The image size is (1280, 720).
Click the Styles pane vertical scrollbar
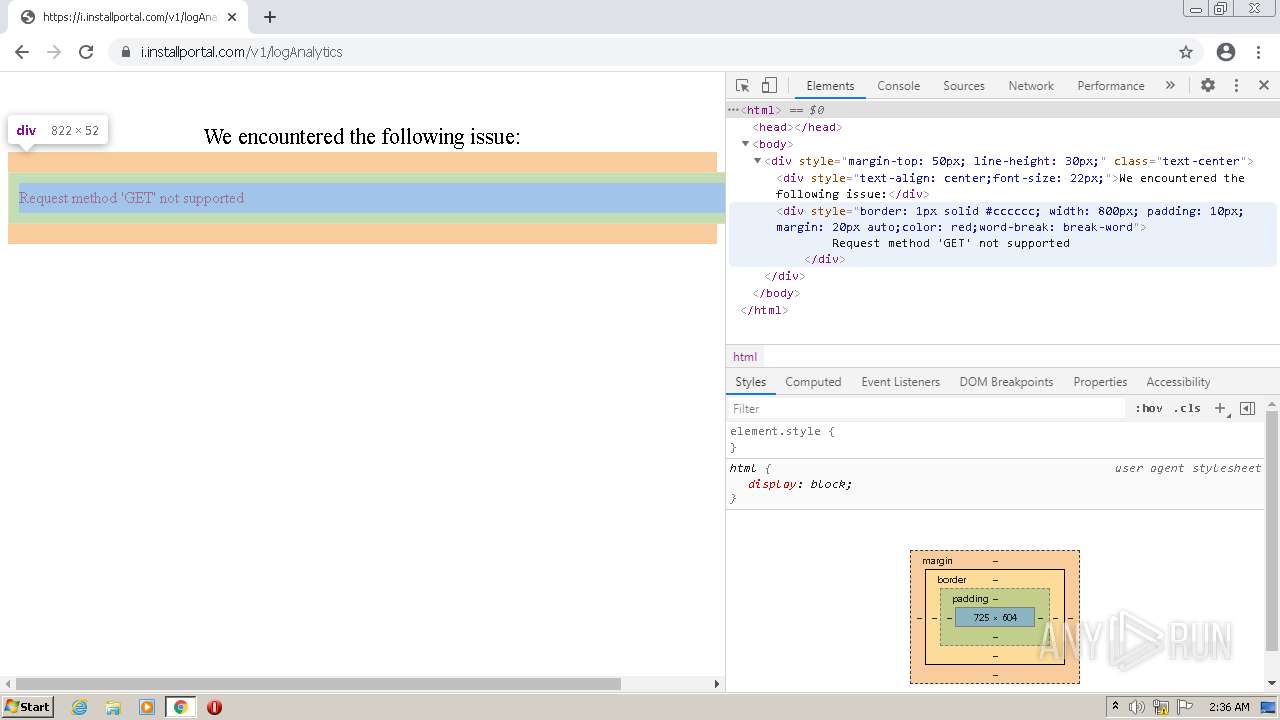click(1272, 530)
